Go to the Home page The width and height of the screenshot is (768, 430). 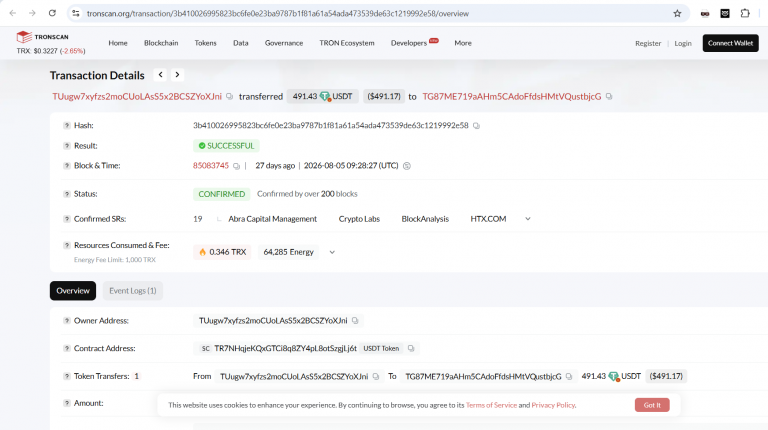(118, 43)
